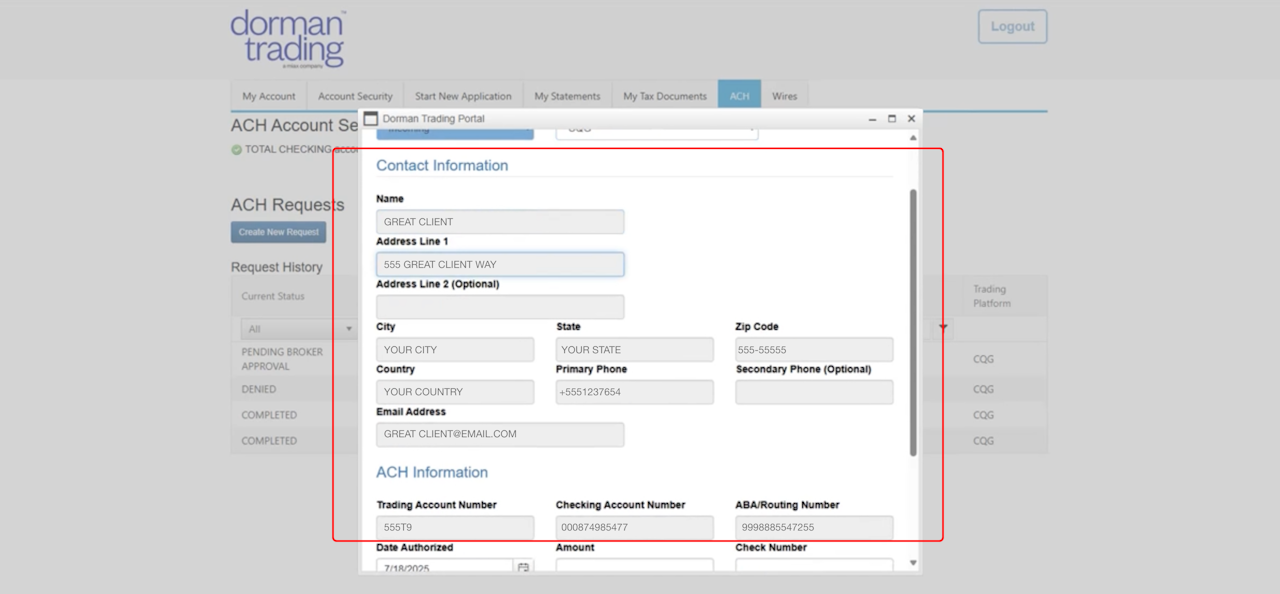1280x594 pixels.
Task: Click the green checkmark beside TOTAL CHECKING
Action: 237,150
